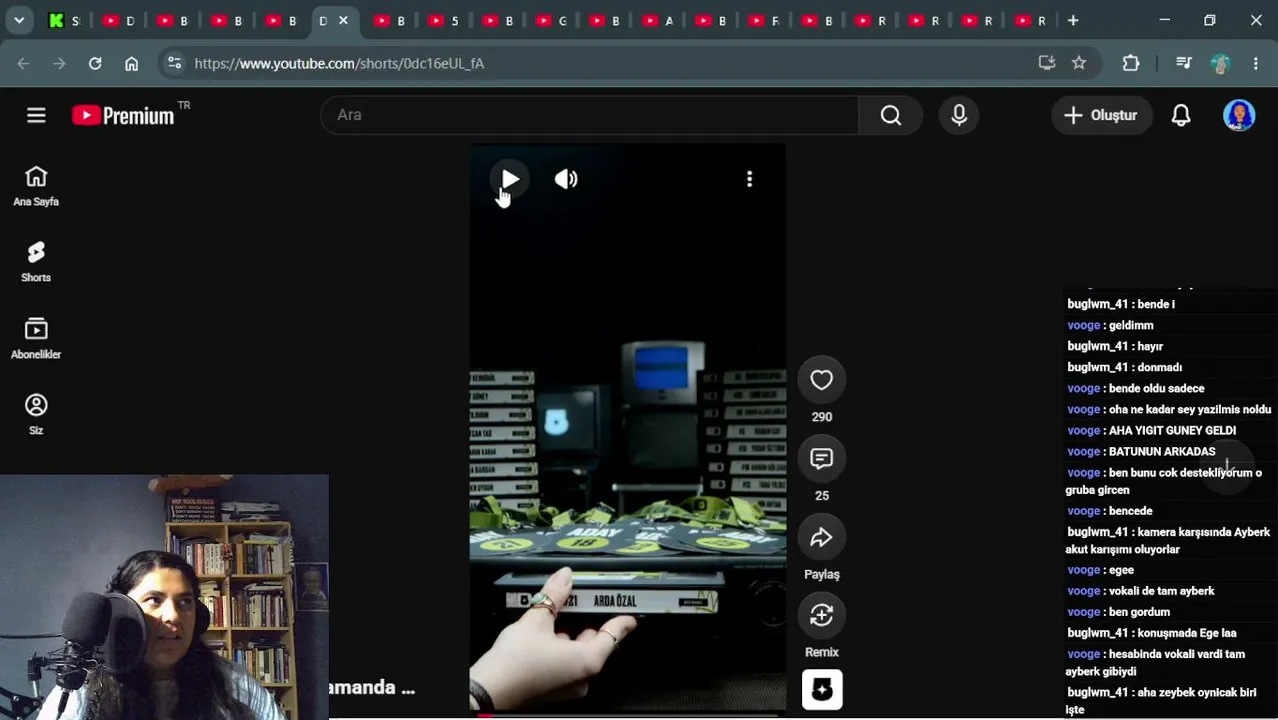Image resolution: width=1278 pixels, height=720 pixels.
Task: Open Ana Sayfa in the sidebar
Action: 36,187
